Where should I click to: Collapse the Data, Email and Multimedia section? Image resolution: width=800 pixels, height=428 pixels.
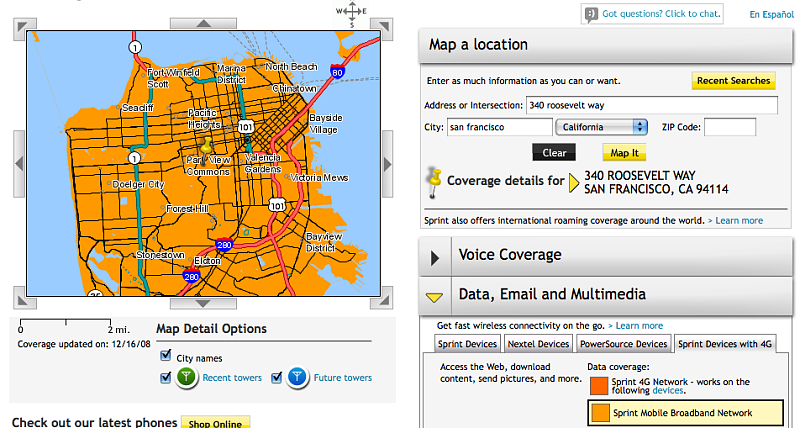434,297
